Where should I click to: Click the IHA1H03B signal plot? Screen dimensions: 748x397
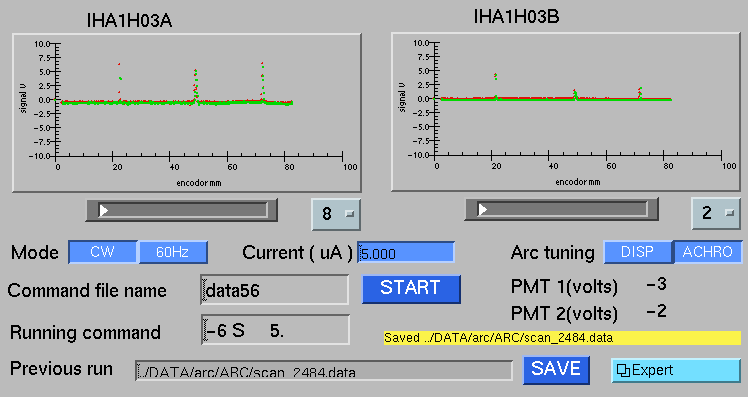point(566,112)
